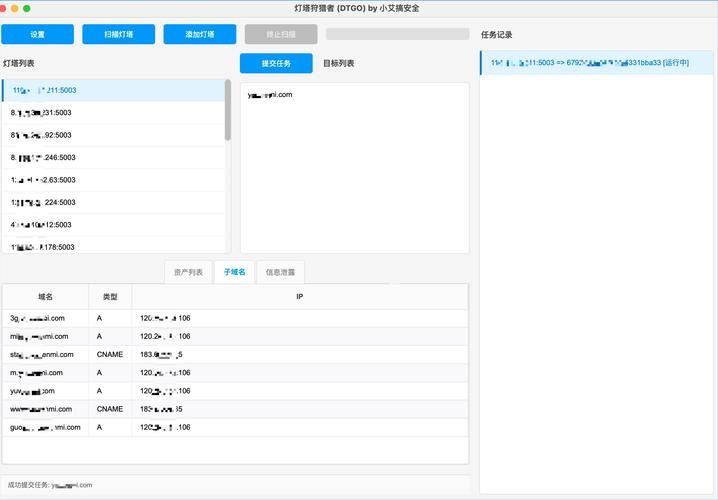The width and height of the screenshot is (718, 500).
Task: Switch to the 信息泄露 tab
Action: tap(280, 272)
